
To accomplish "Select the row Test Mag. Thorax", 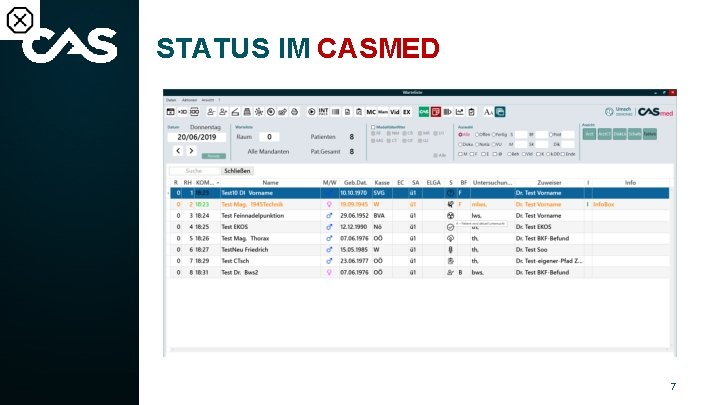I will [x=419, y=238].
